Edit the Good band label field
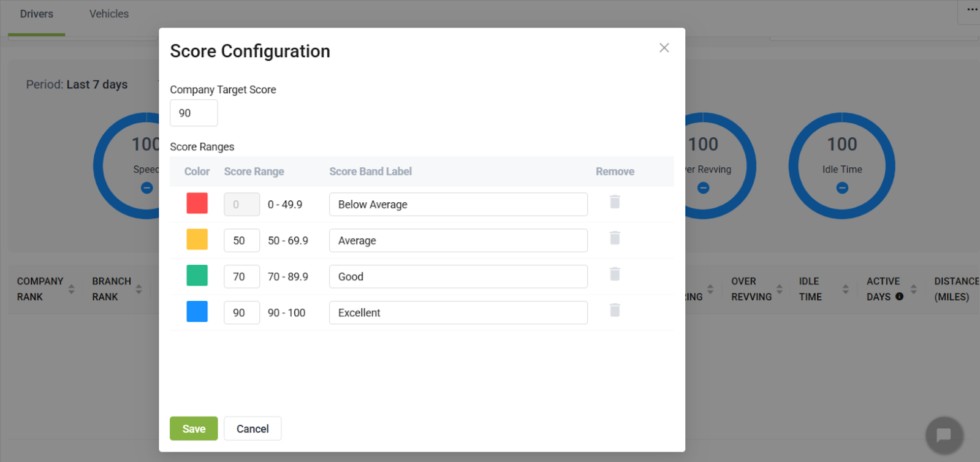This screenshot has height=462, width=980. click(x=458, y=276)
